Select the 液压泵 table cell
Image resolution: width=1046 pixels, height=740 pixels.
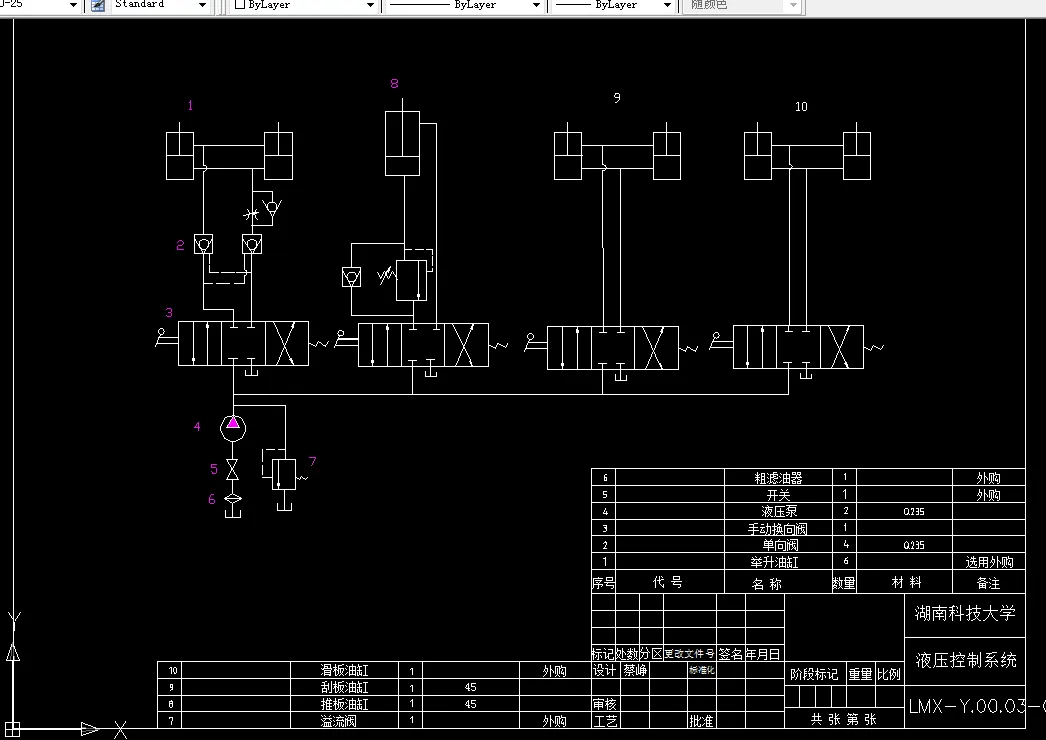tap(778, 512)
